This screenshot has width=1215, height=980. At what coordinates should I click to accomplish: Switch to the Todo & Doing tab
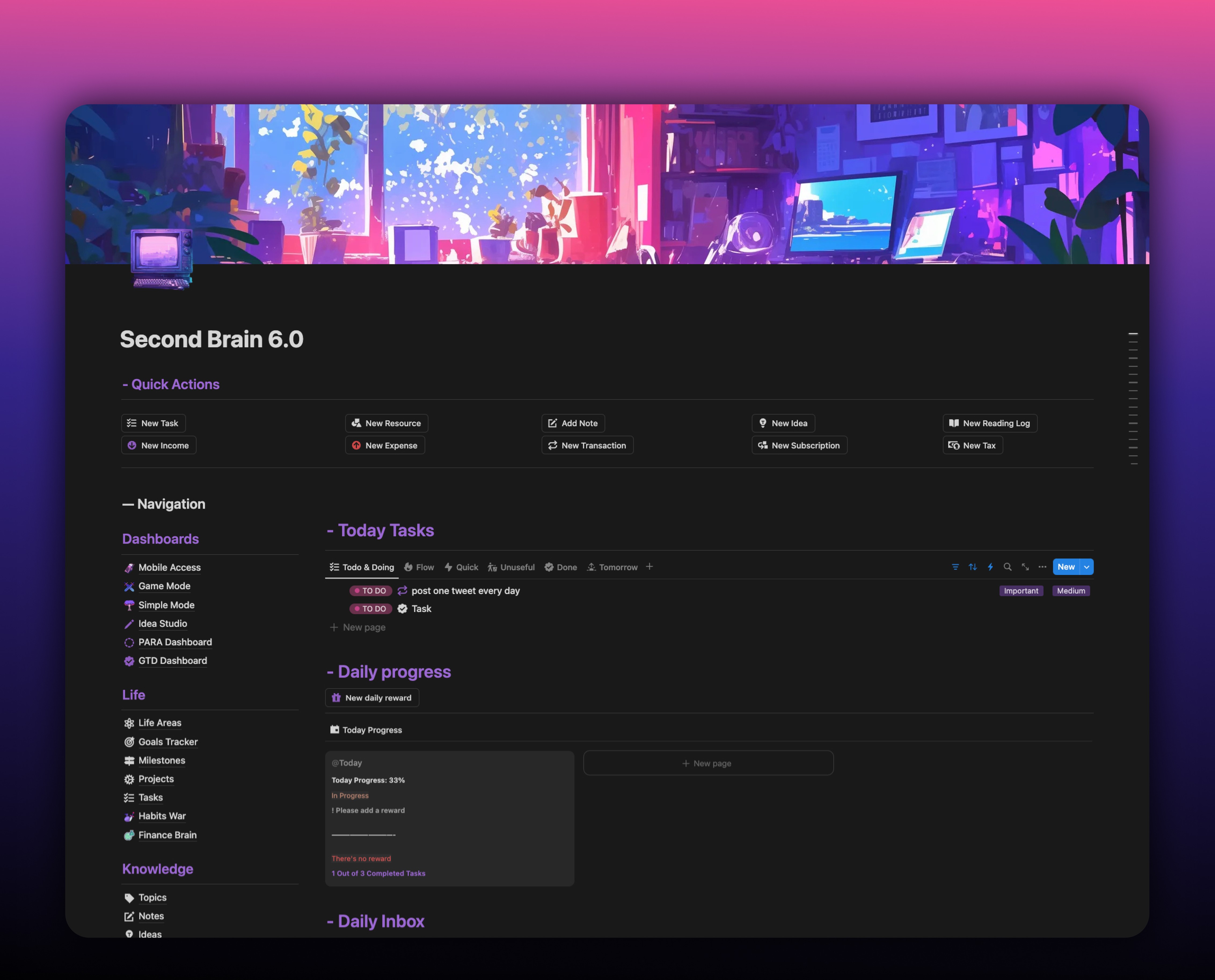362,567
